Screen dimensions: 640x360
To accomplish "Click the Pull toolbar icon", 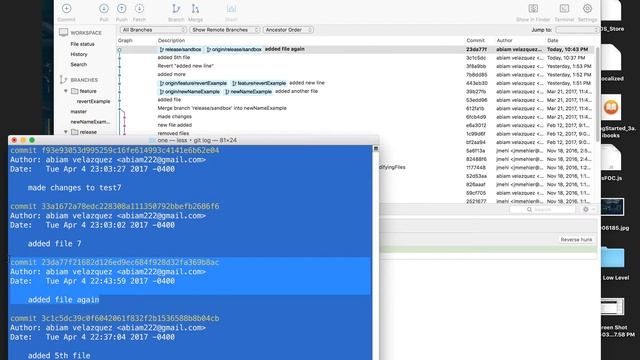I will tap(104, 9).
